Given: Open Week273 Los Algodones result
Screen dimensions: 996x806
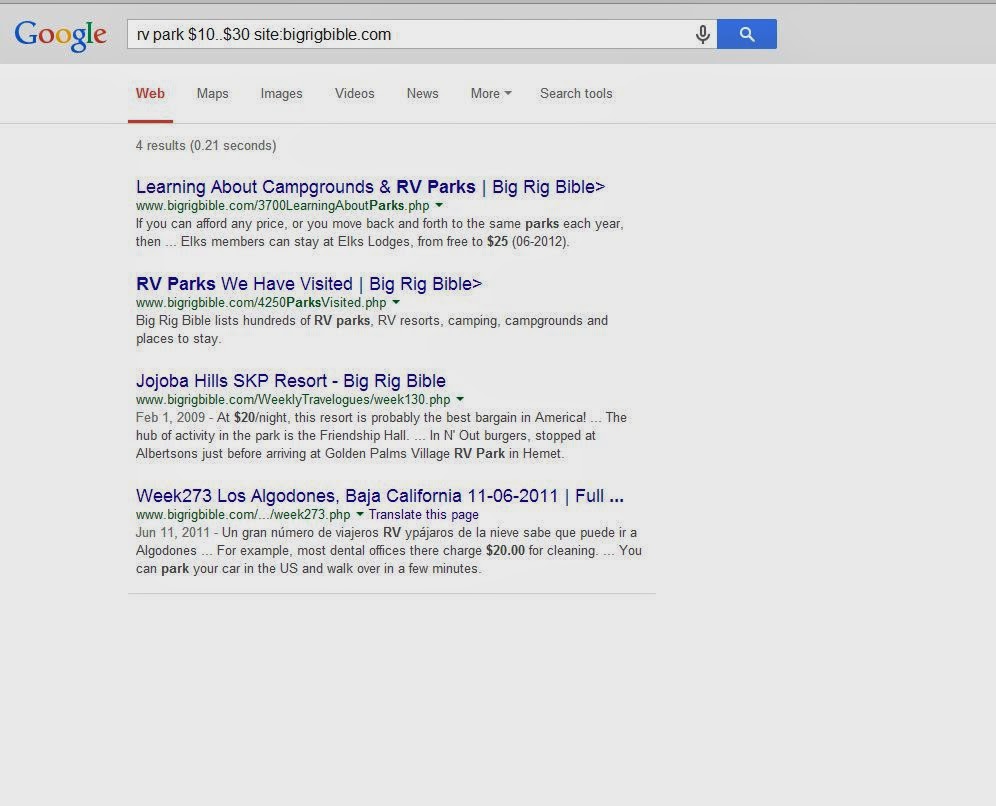Looking at the screenshot, I should (380, 495).
